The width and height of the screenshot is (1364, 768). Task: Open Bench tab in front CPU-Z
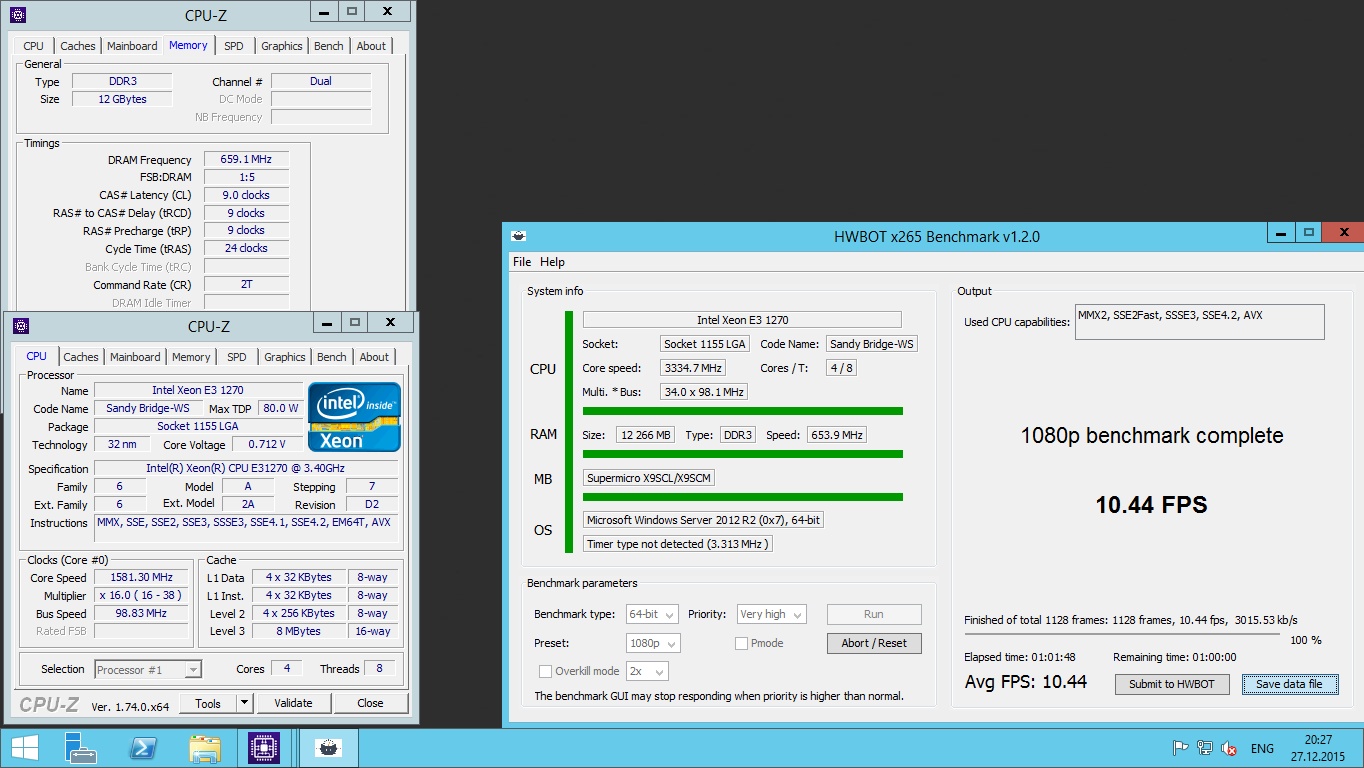pos(332,357)
